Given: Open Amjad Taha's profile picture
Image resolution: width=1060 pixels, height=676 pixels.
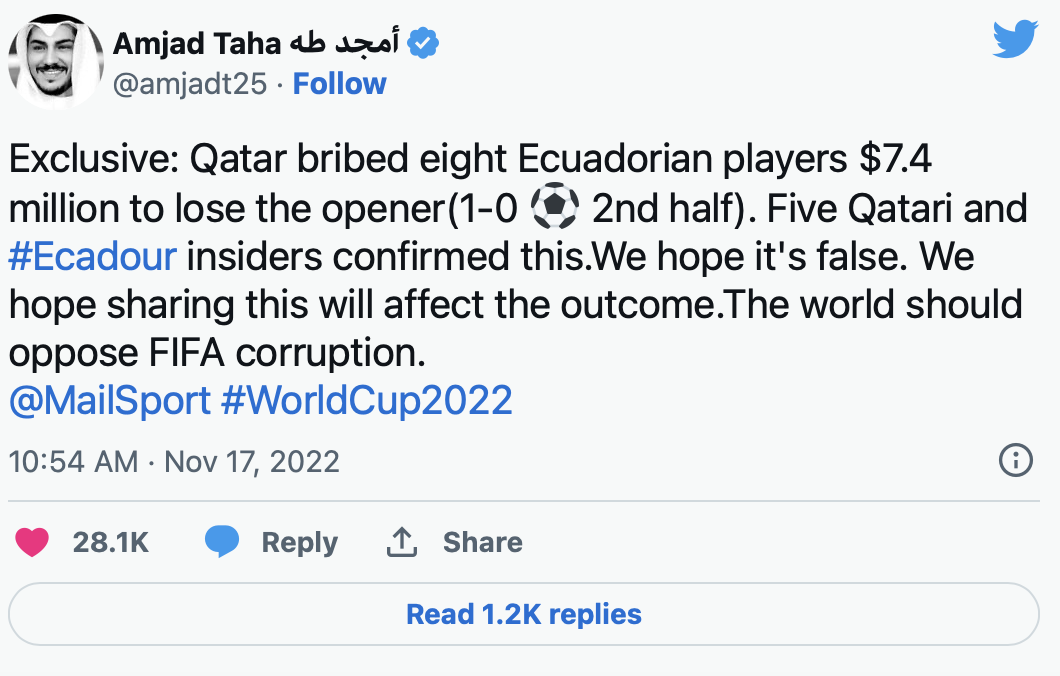Looking at the screenshot, I should [x=56, y=62].
